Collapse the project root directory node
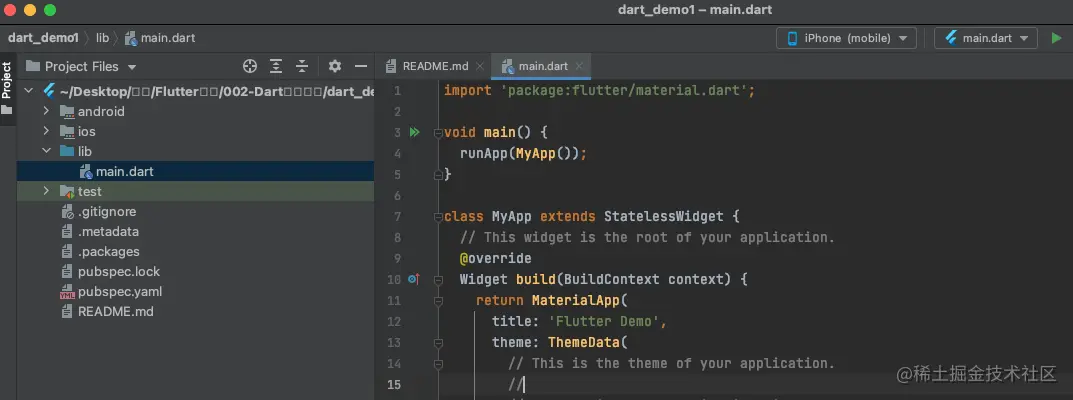 pyautogui.click(x=29, y=91)
